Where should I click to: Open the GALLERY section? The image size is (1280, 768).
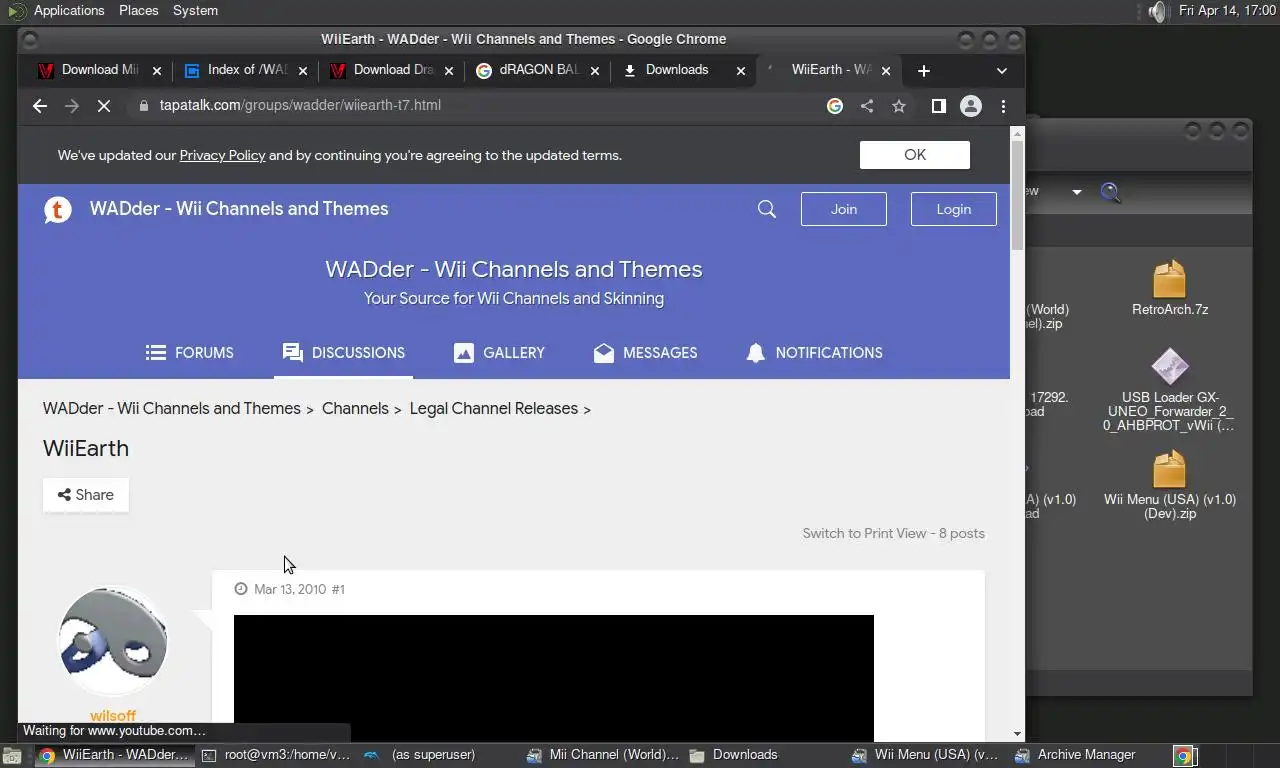point(499,353)
